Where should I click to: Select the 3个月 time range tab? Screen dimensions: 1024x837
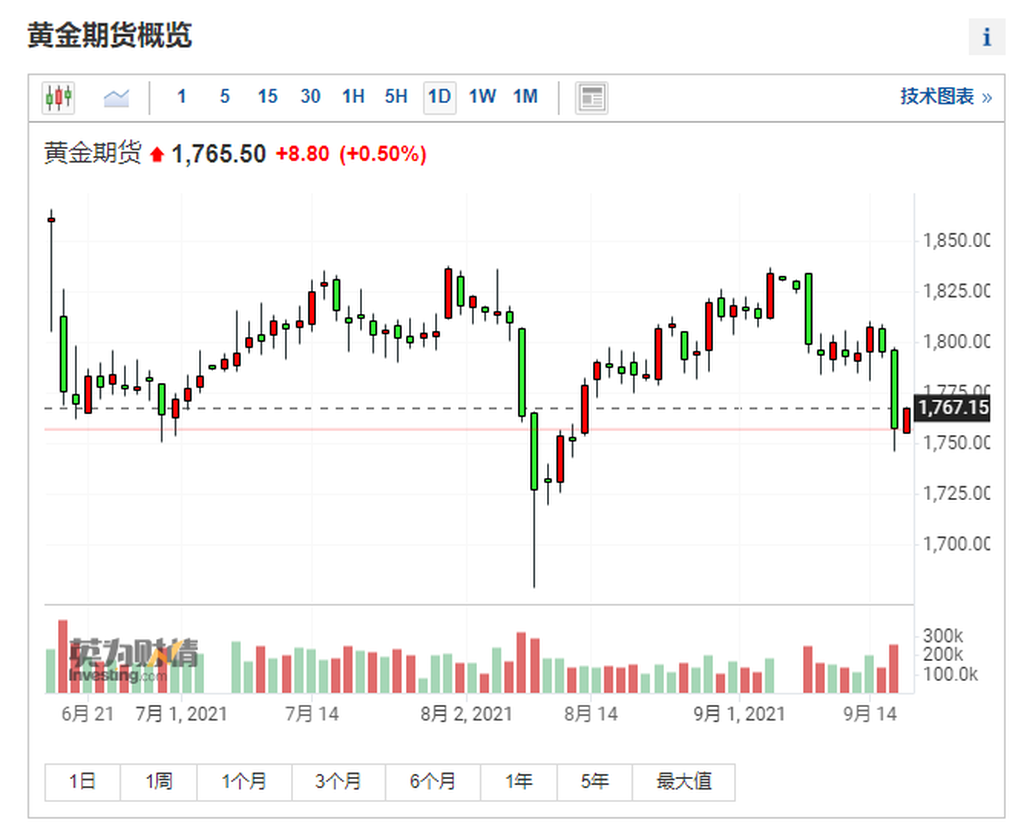338,782
